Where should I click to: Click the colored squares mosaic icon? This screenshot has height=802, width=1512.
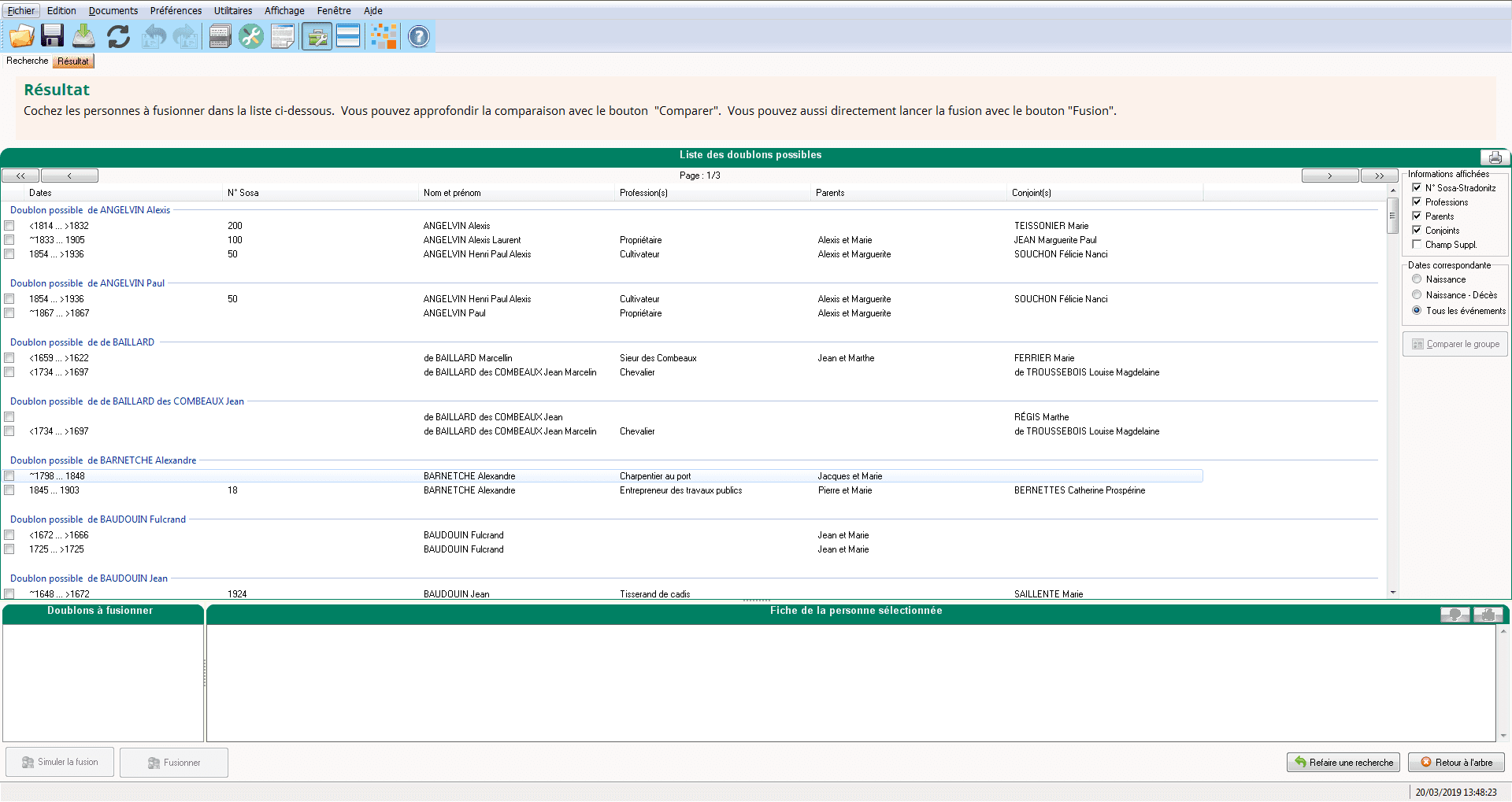(x=384, y=36)
